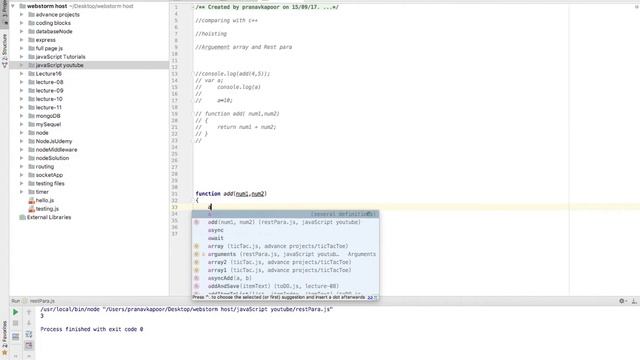640x360 pixels.
Task: Click the up-arrow stack trace icon
Action: pos(29,312)
